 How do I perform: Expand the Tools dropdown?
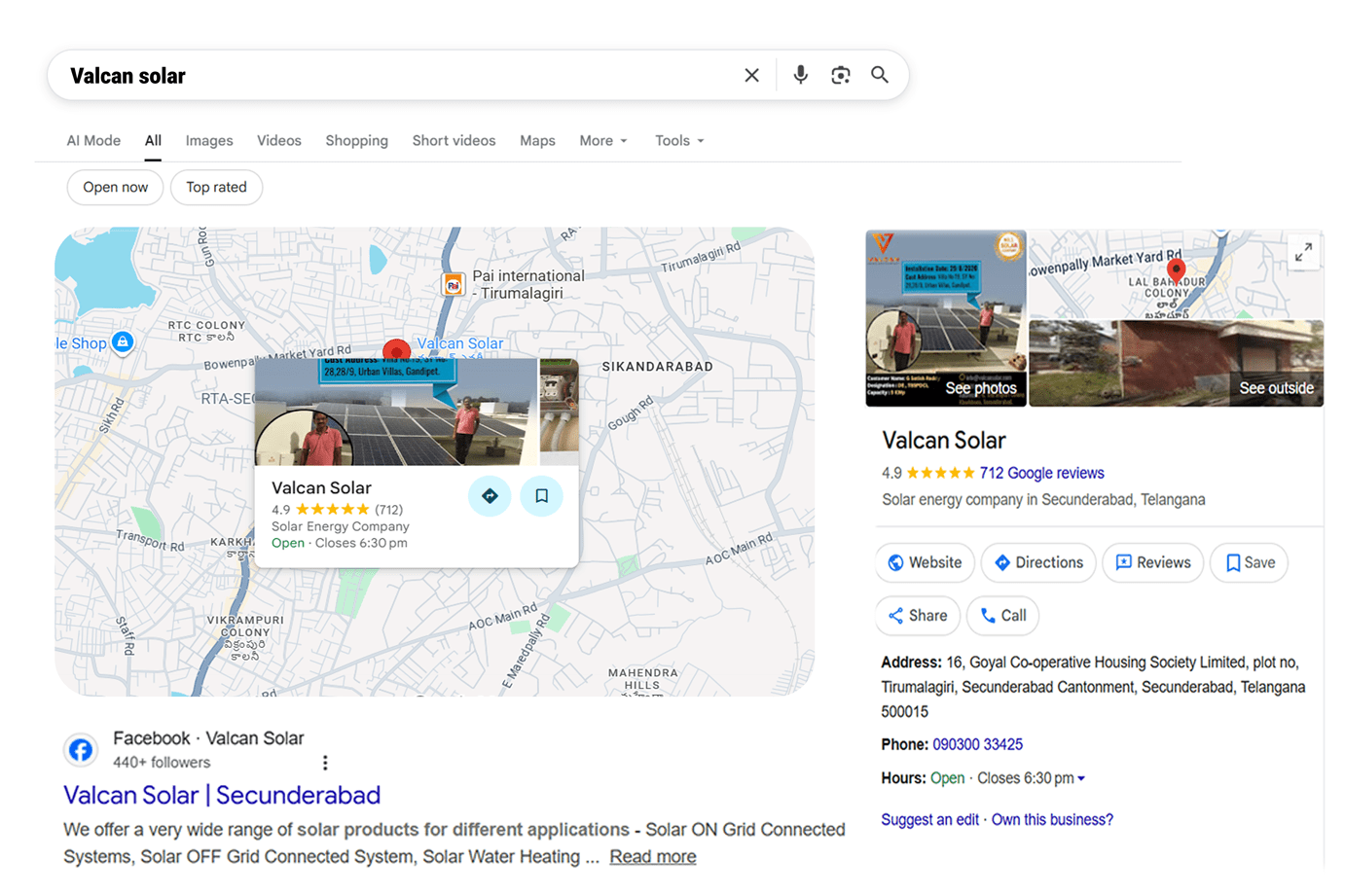click(x=678, y=140)
